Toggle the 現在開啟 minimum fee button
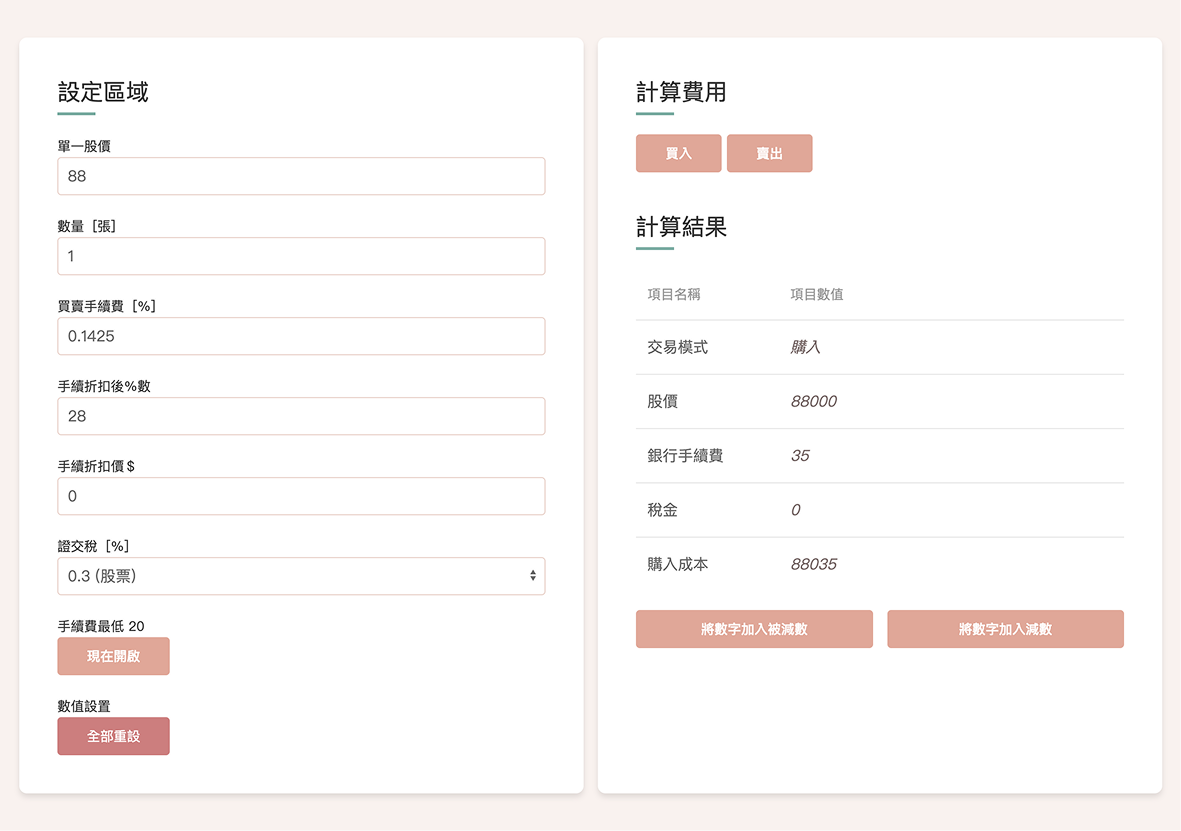The image size is (1181, 831). click(x=113, y=656)
